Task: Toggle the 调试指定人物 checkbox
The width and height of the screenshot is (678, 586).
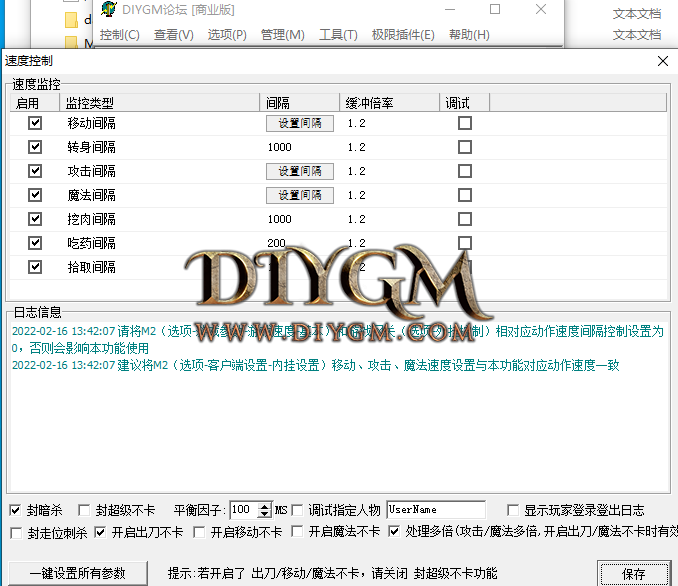Action: [297, 510]
